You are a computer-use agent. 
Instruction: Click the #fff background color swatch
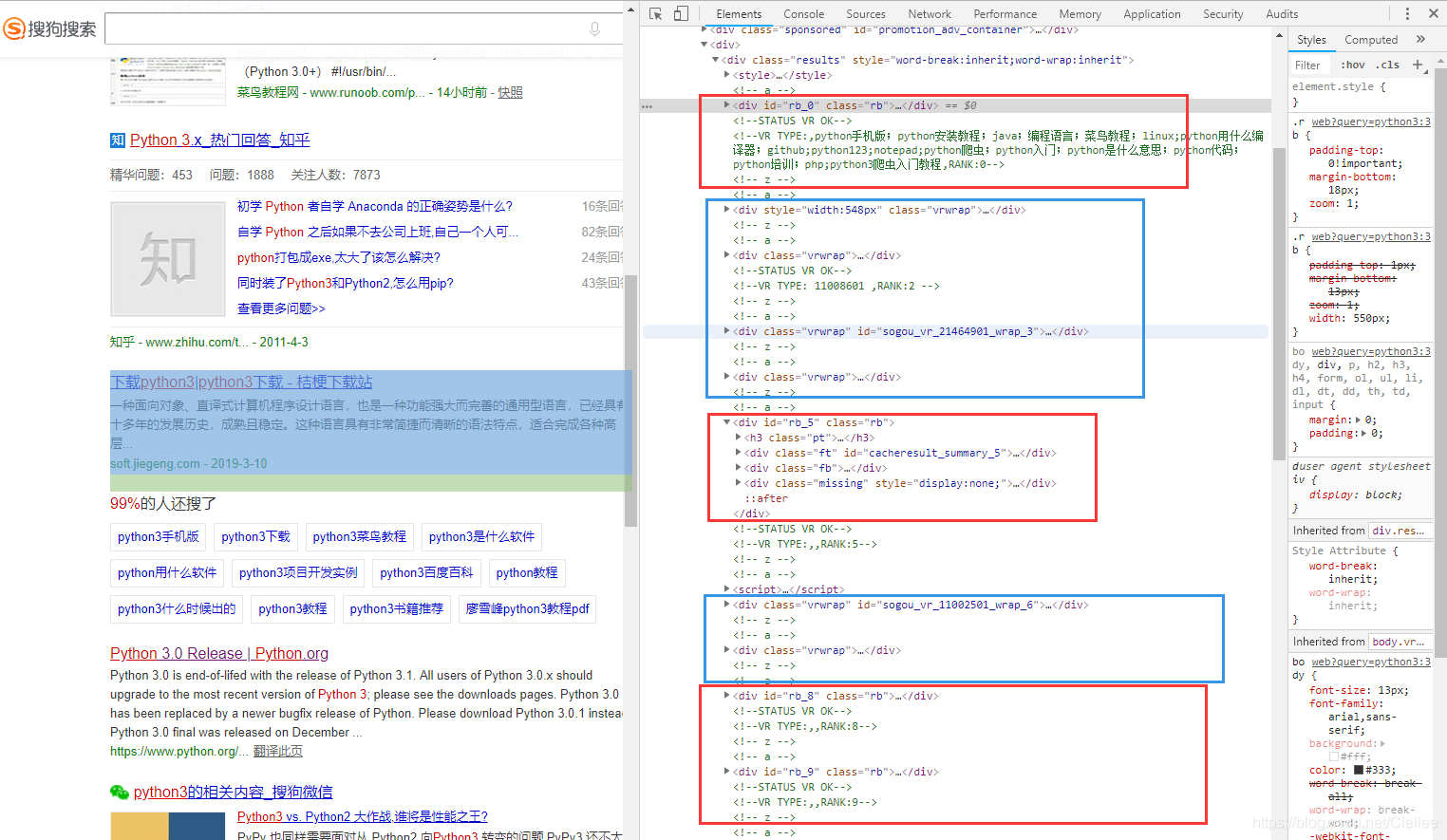click(x=1334, y=756)
